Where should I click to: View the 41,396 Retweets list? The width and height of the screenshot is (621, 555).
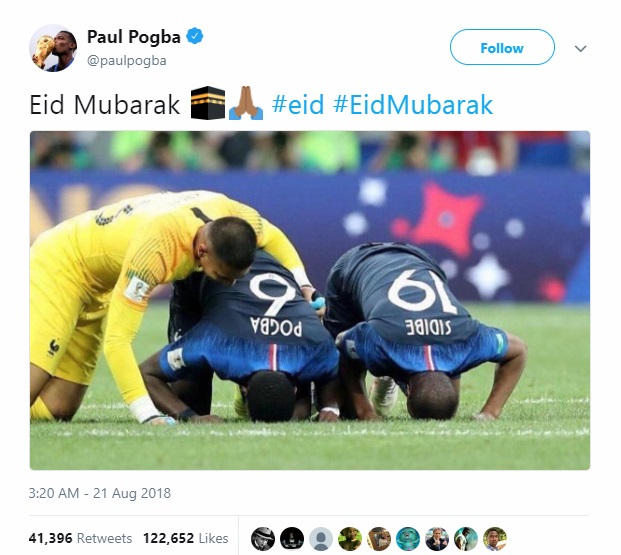(80, 538)
